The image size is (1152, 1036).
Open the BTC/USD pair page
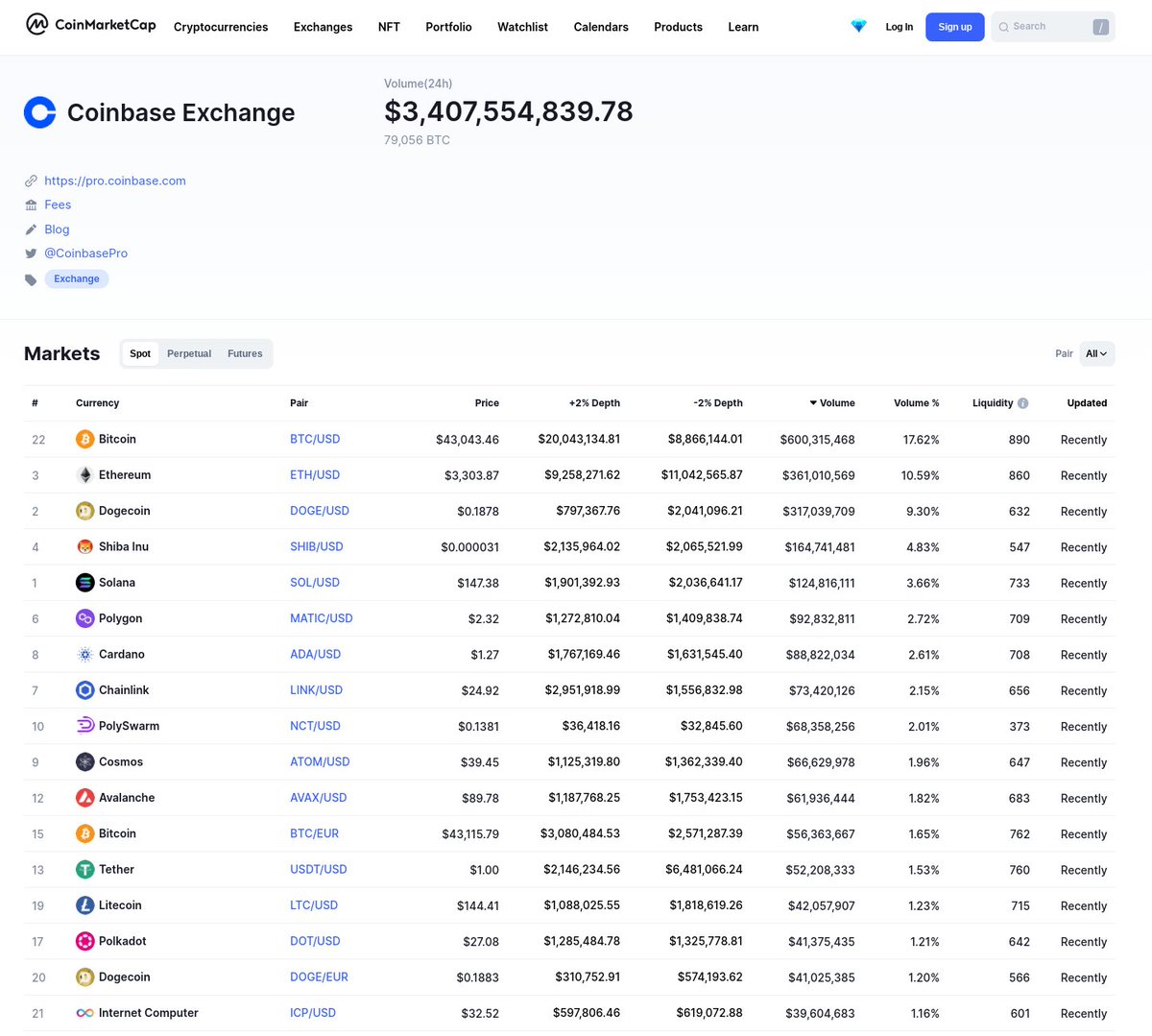315,439
